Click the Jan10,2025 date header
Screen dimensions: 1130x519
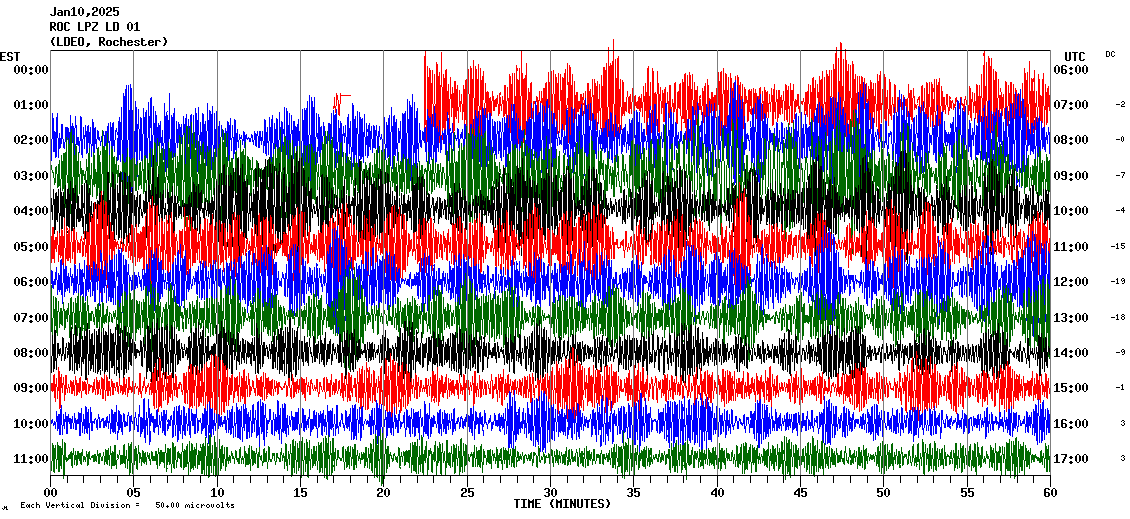coord(84,12)
